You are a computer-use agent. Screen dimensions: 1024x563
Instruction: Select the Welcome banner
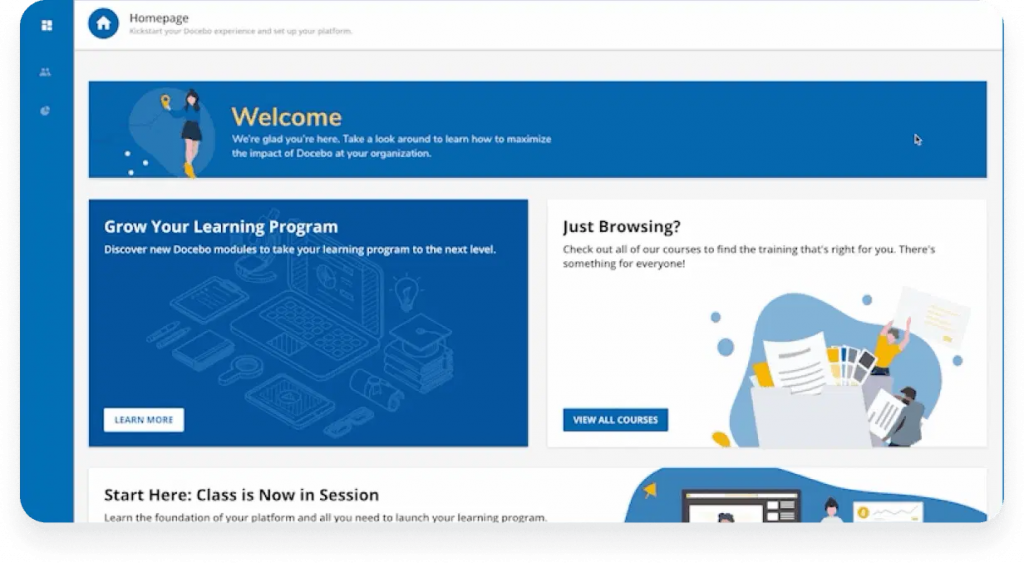[x=537, y=129]
